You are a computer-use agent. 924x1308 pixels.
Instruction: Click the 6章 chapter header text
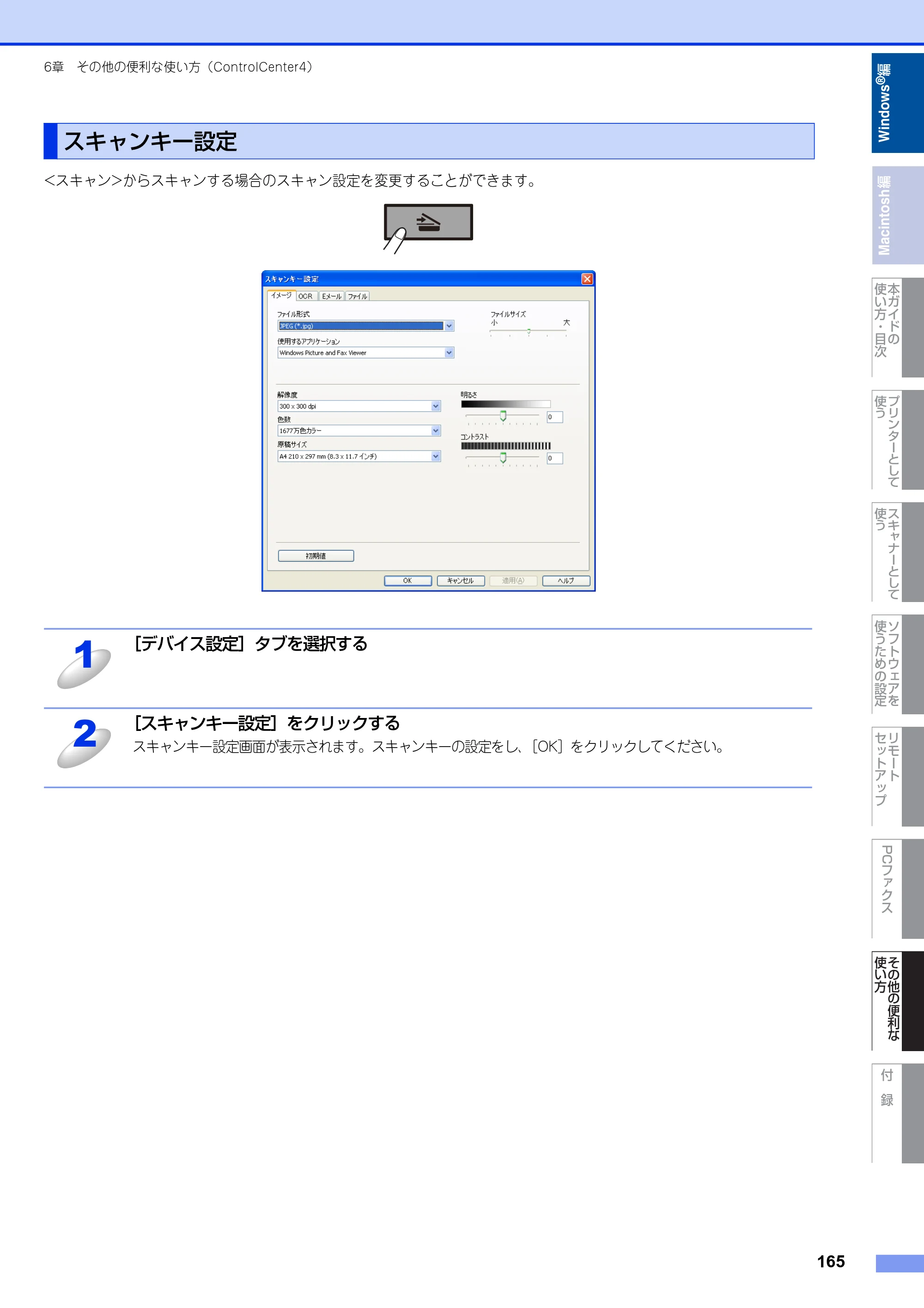point(179,67)
